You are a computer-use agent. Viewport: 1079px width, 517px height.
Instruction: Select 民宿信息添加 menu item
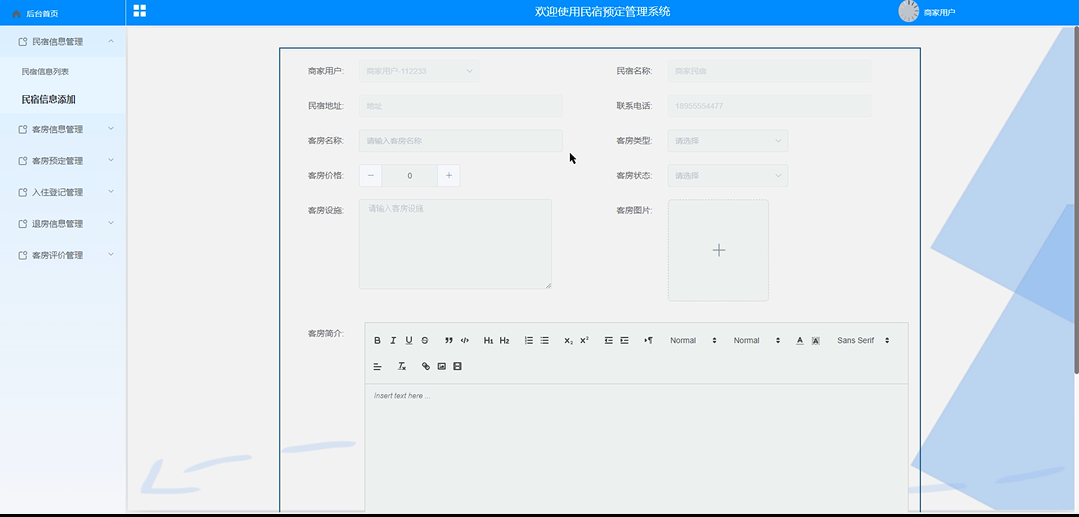click(48, 100)
